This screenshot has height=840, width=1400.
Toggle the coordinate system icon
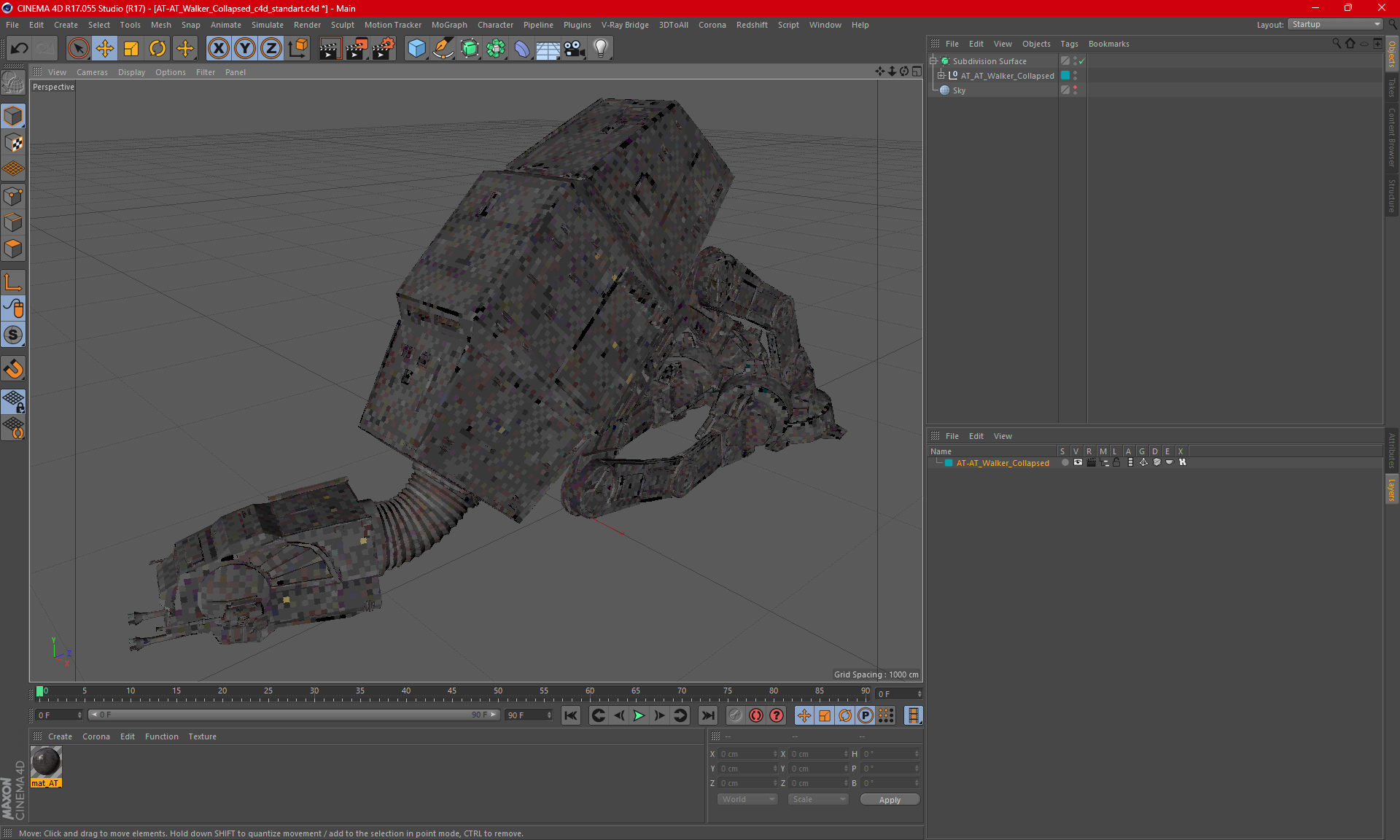pyautogui.click(x=298, y=49)
